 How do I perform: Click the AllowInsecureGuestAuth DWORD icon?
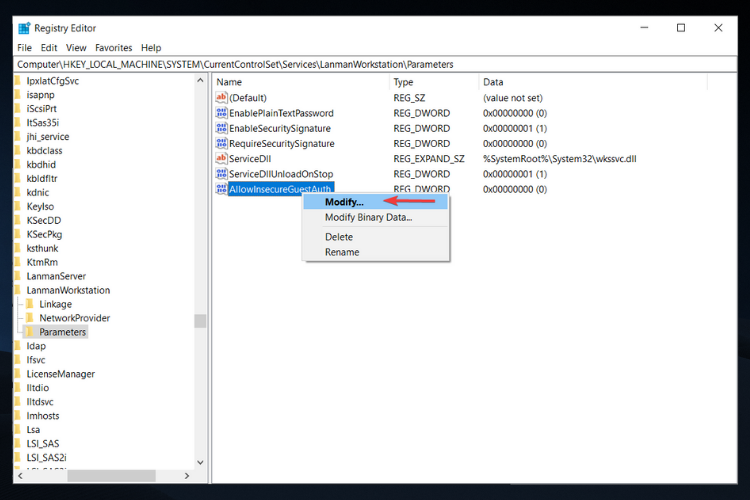pos(221,189)
